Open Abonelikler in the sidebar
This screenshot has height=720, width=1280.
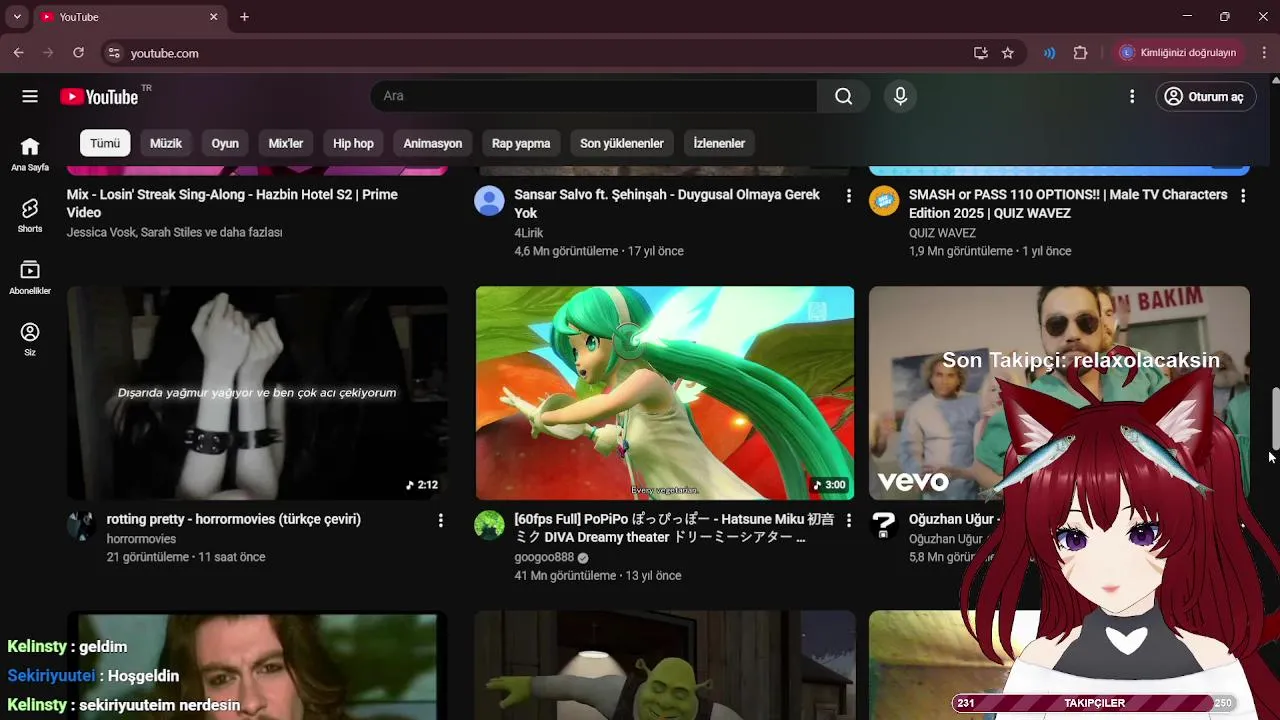click(30, 277)
